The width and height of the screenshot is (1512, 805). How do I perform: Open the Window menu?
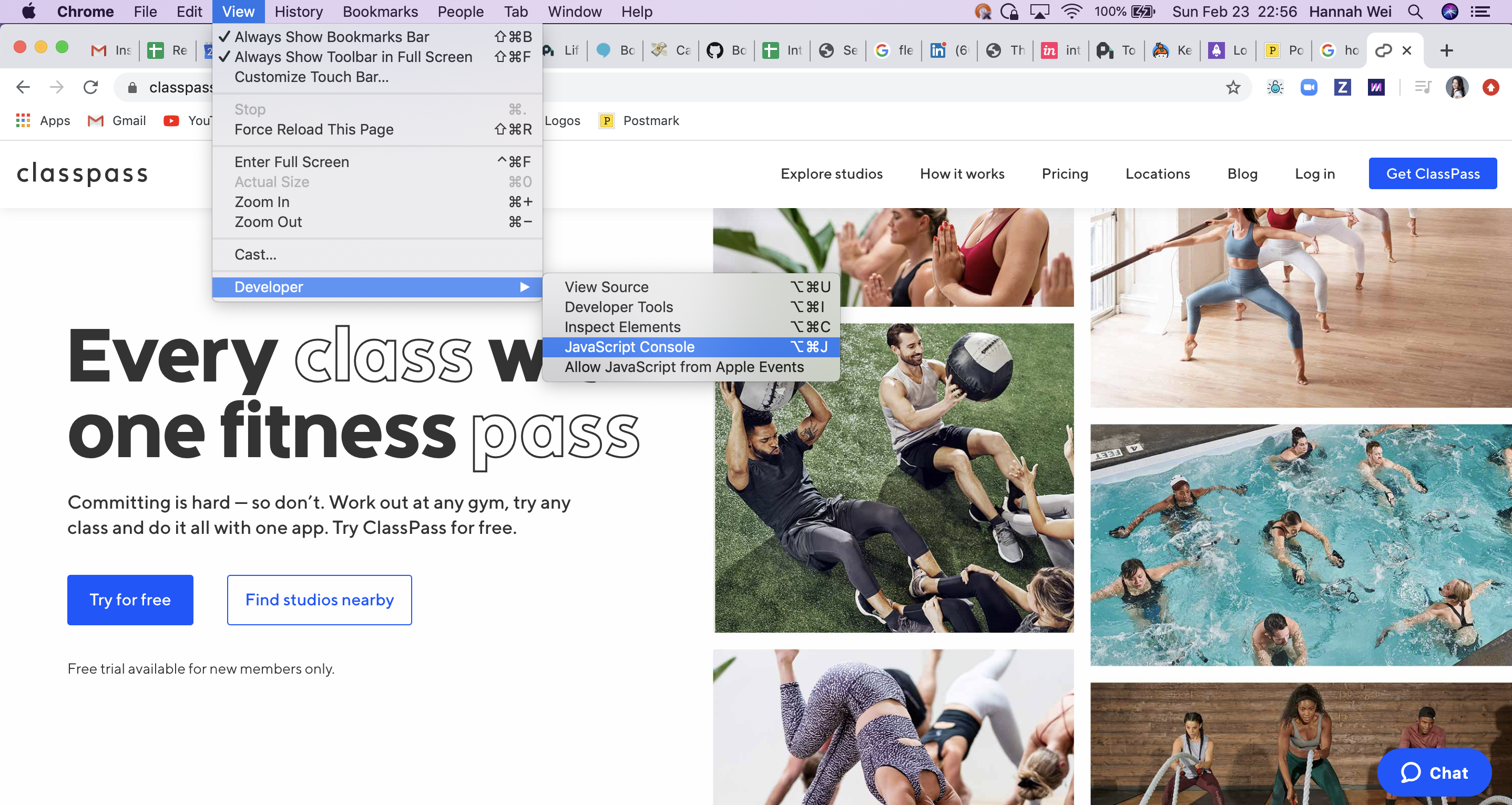point(574,12)
